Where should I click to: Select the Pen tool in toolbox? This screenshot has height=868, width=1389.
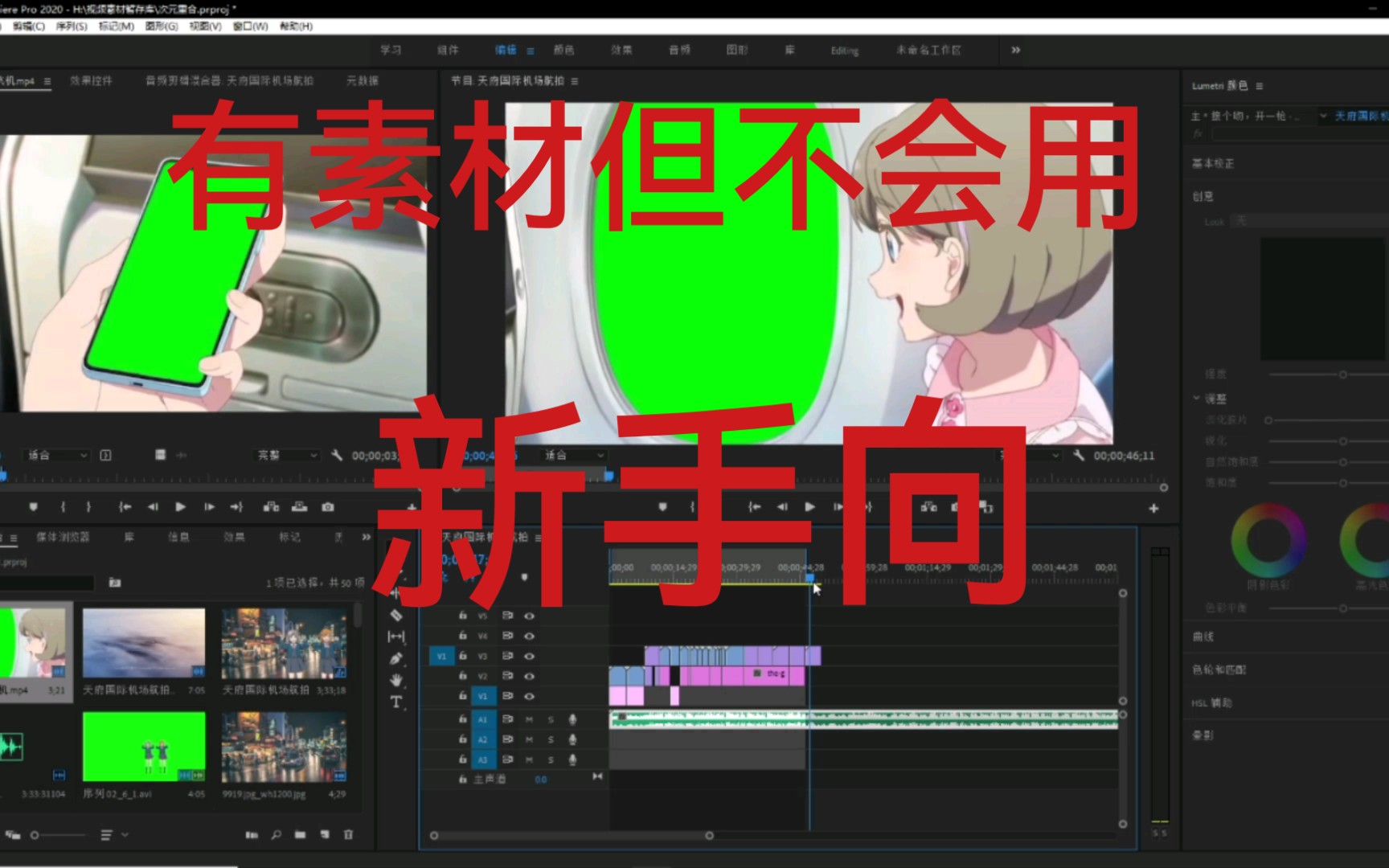coord(396,658)
